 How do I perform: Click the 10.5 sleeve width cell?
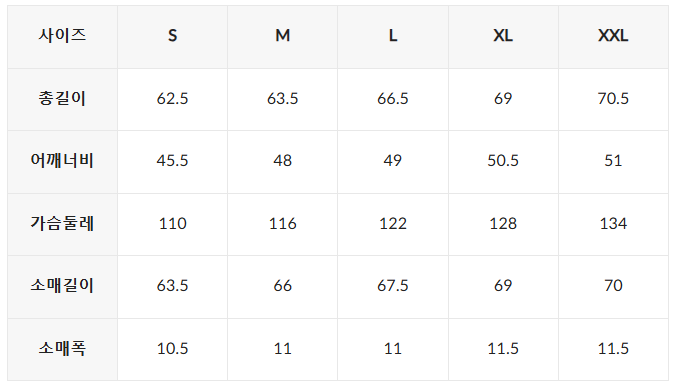(173, 349)
